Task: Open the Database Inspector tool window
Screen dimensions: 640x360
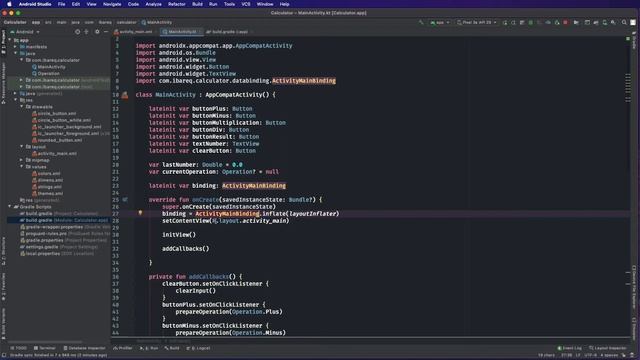Action: pos(84,348)
